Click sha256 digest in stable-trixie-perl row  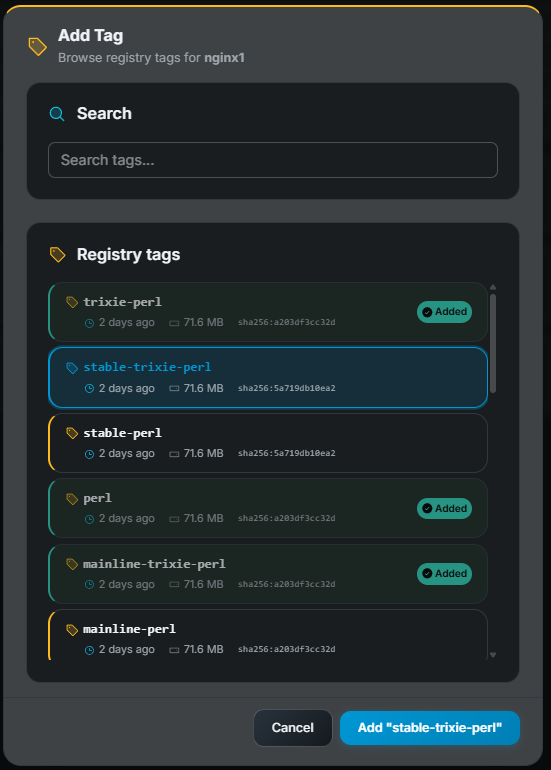[x=287, y=388]
